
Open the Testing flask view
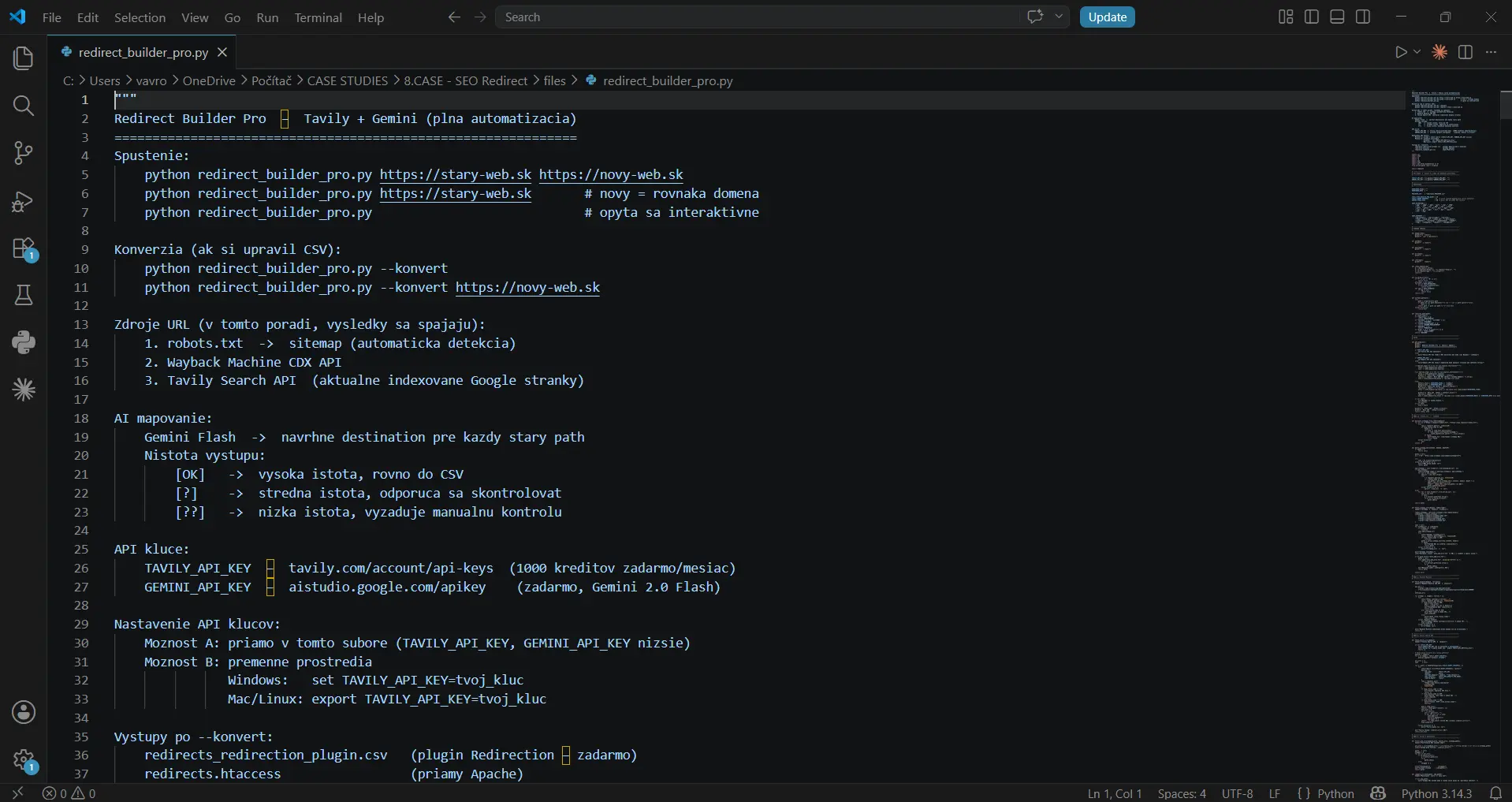(24, 295)
